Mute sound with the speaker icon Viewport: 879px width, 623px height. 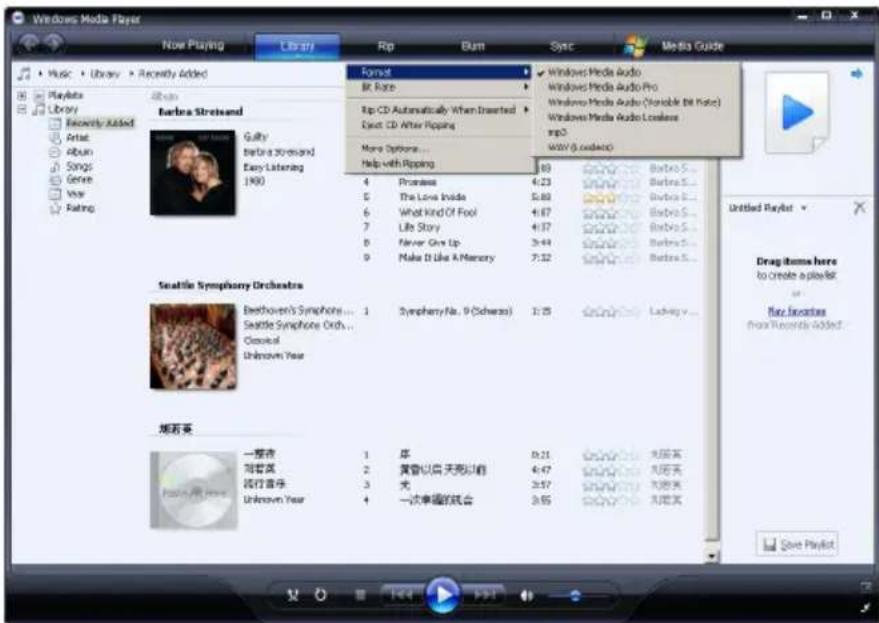pos(526,596)
